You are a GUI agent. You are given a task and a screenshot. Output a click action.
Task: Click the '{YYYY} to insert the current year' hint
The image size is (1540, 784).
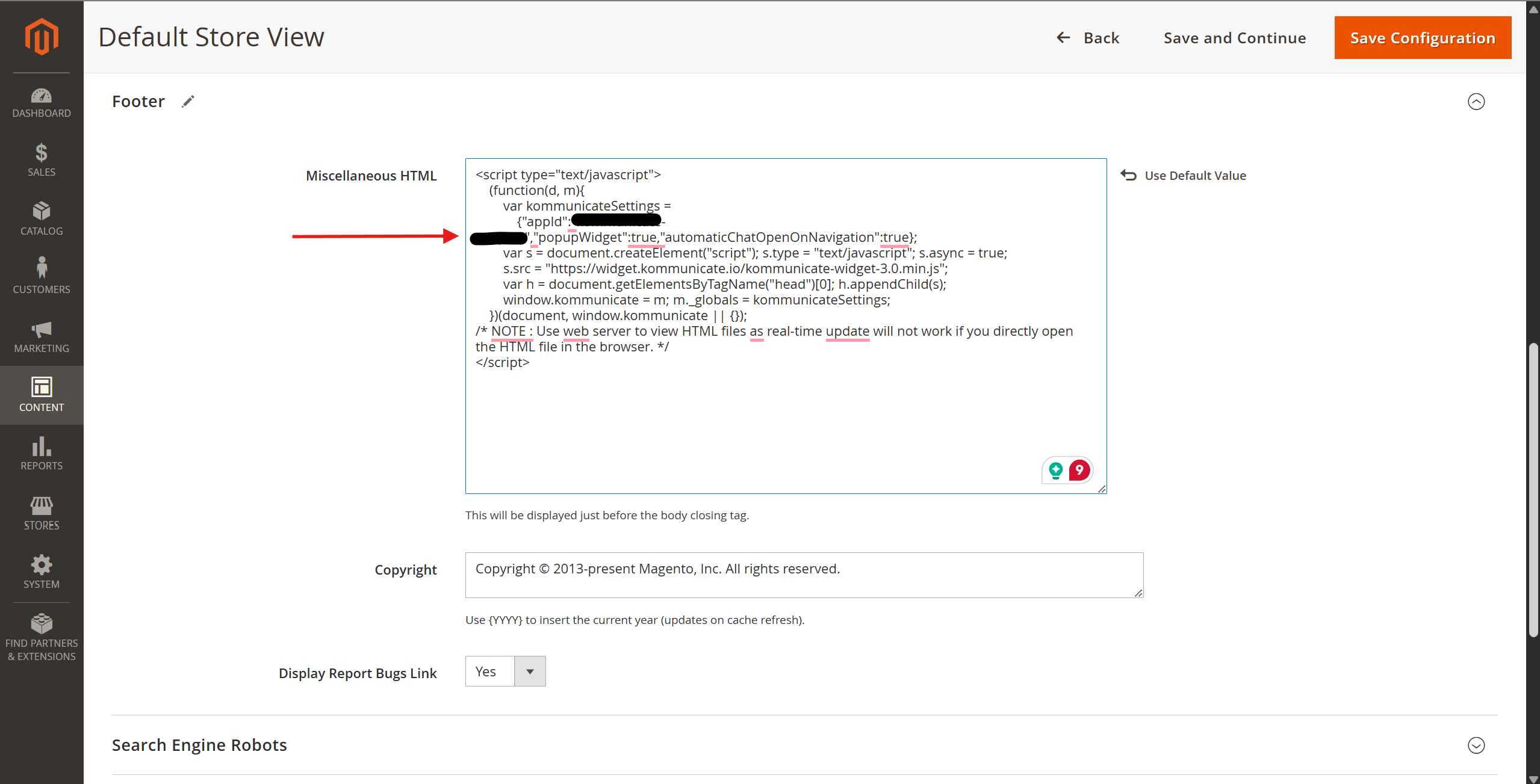[x=635, y=620]
